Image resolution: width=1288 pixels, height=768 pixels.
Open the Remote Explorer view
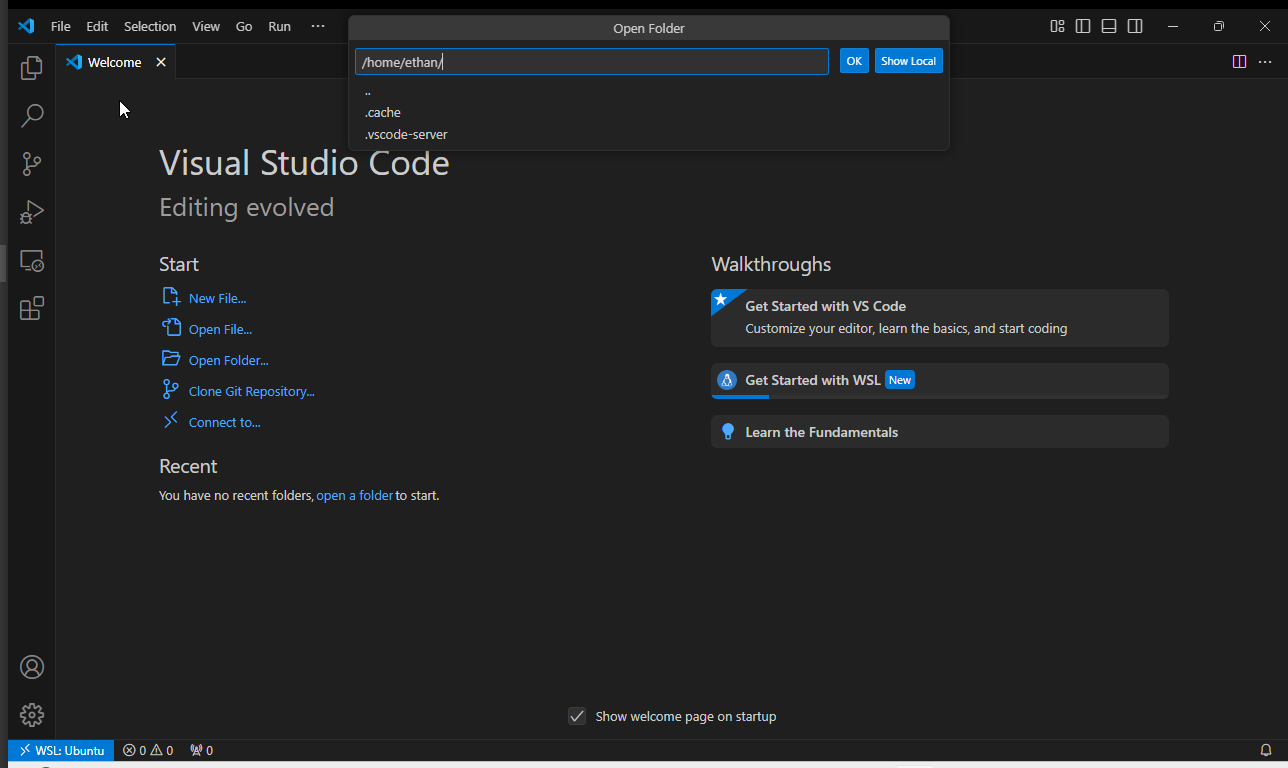32,261
